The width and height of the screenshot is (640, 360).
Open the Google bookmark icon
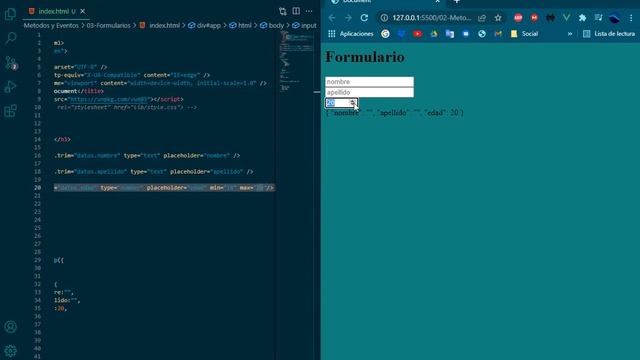click(x=385, y=34)
